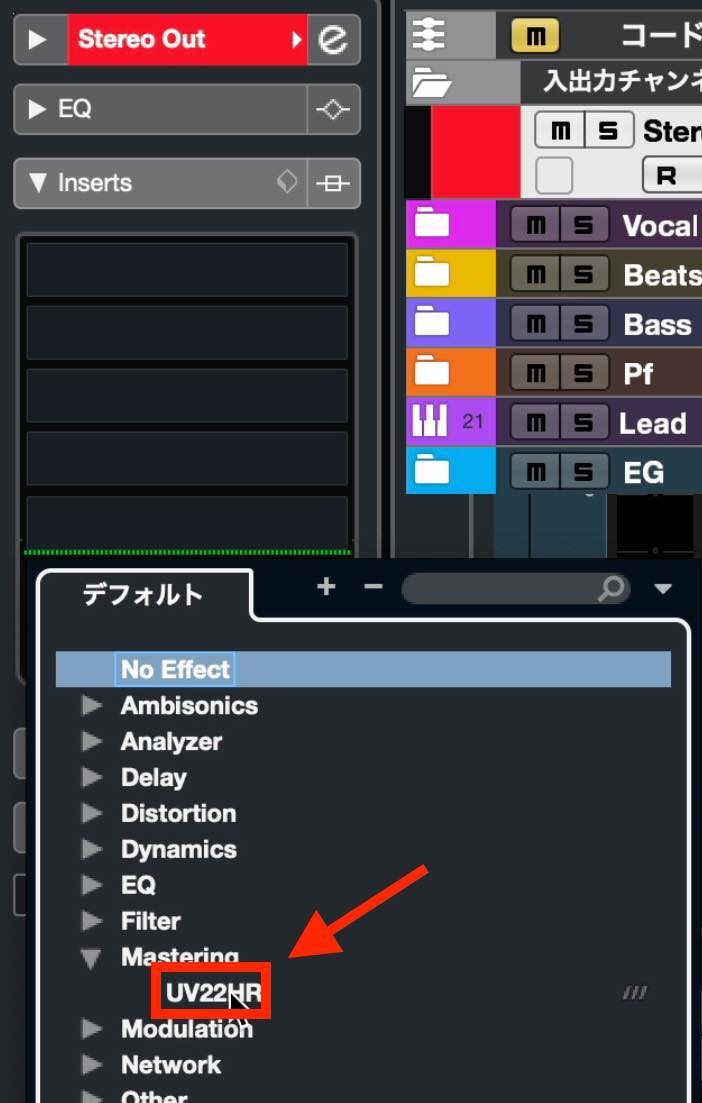Click the UV22HR vendor stripe icon

click(x=634, y=993)
